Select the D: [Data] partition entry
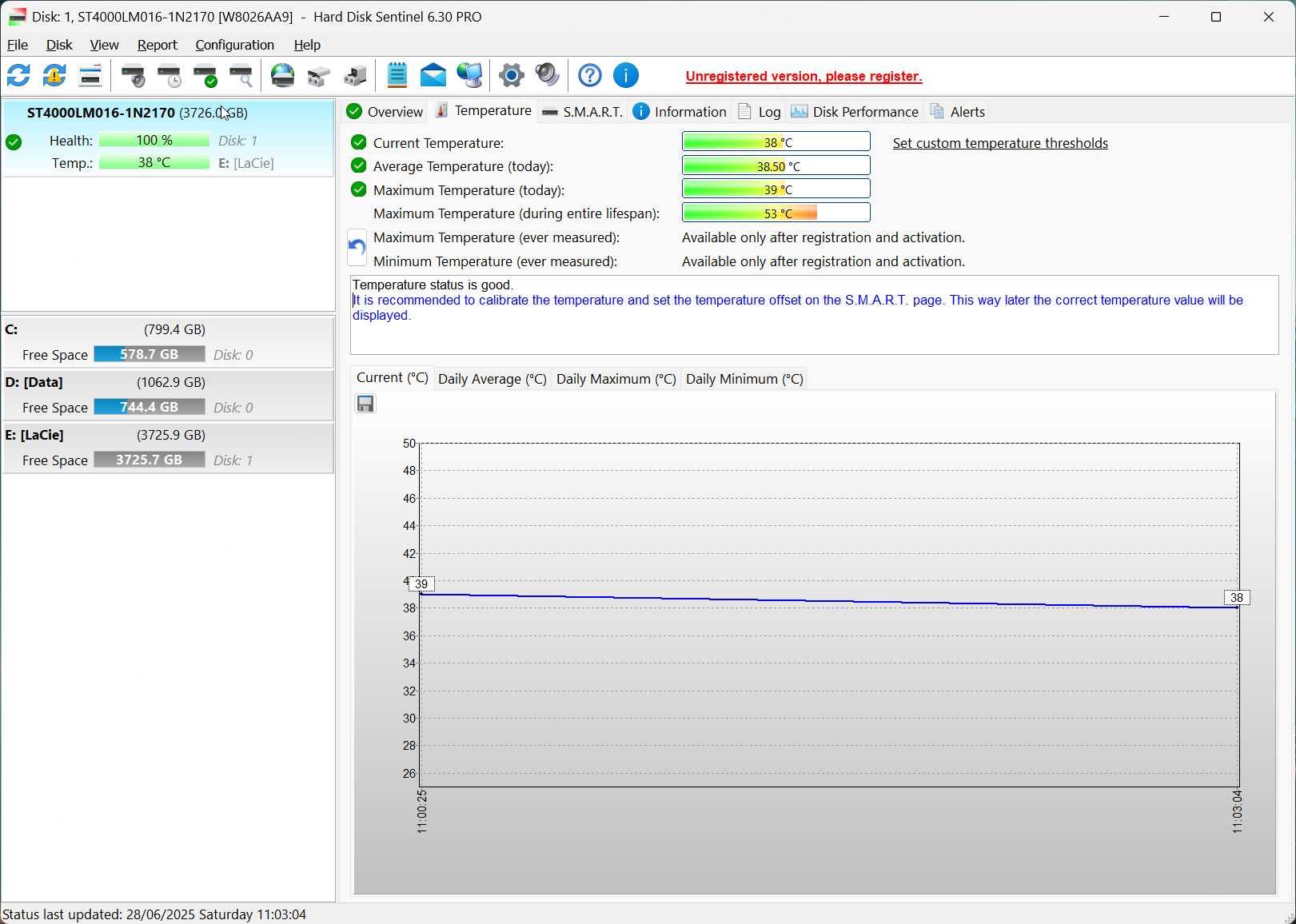This screenshot has height=924, width=1296. point(168,395)
